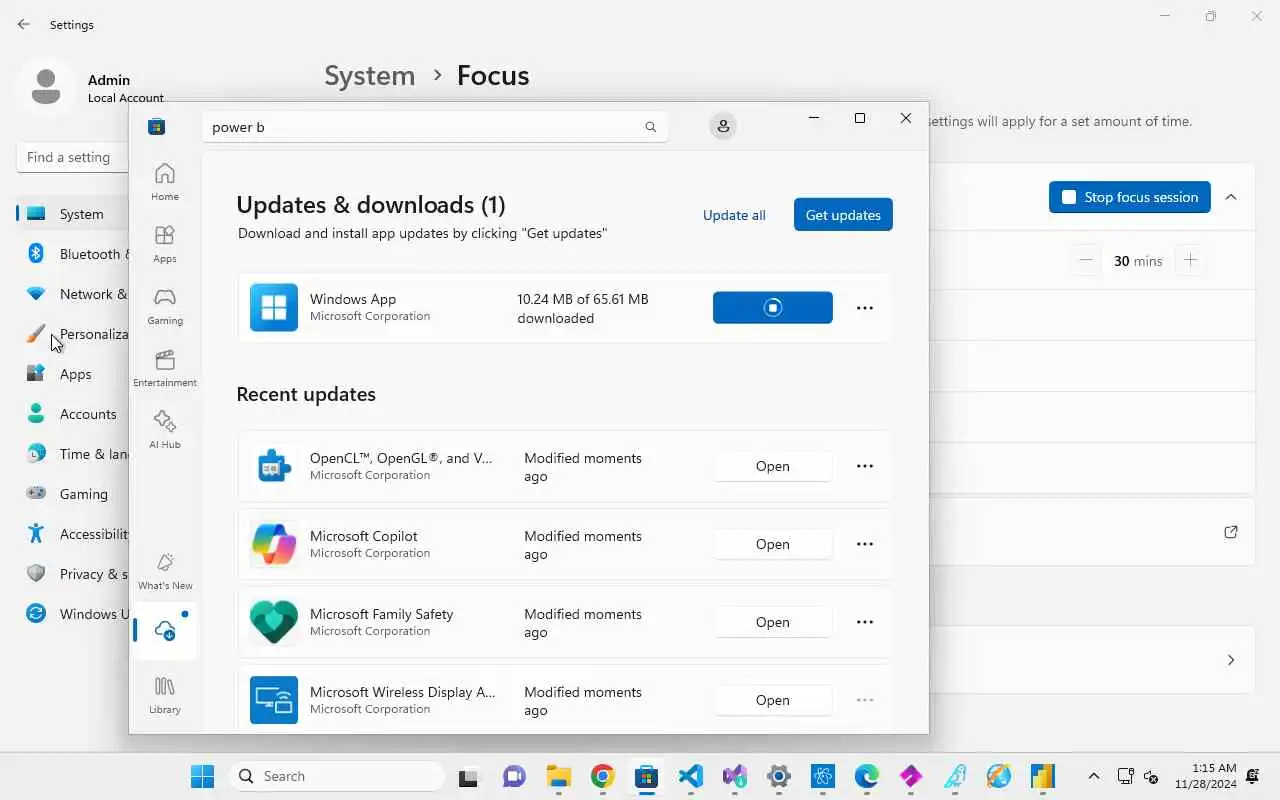Click Update all link
The height and width of the screenshot is (800, 1280).
tap(734, 215)
